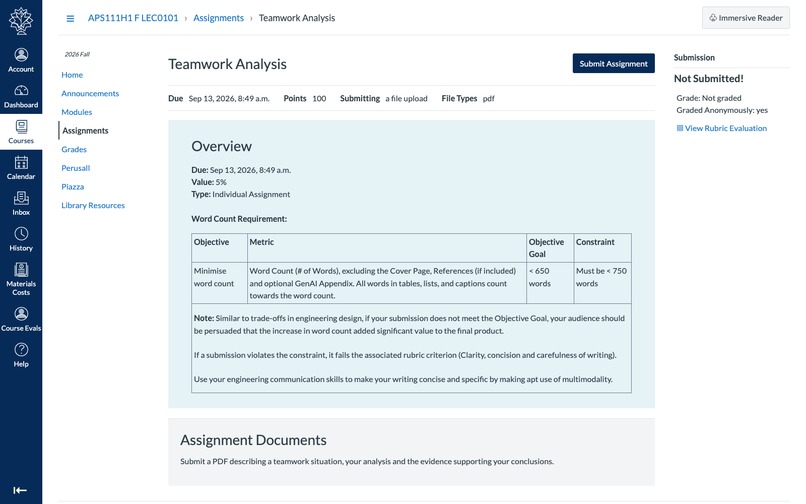Open the Courses navigation item

(x=21, y=132)
